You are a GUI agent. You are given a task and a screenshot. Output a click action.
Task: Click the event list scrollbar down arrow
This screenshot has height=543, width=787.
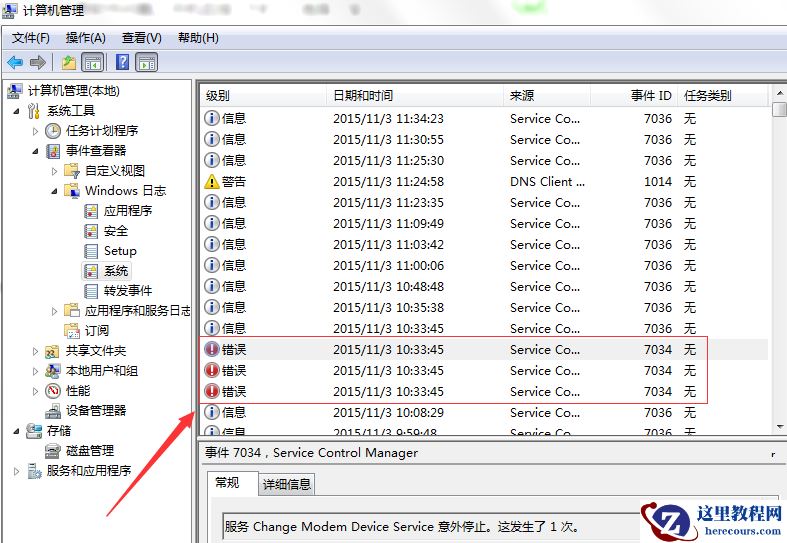pyautogui.click(x=779, y=427)
